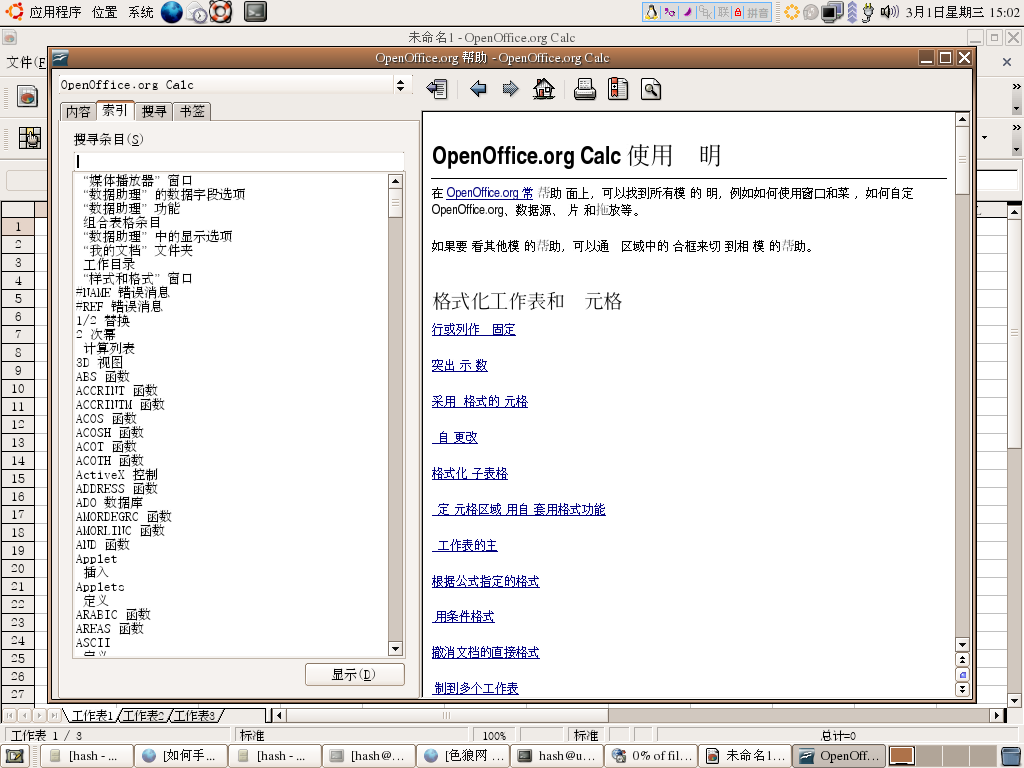Toggle the help navigation pane icon
Viewport: 1024px width, 768px height.
[437, 89]
